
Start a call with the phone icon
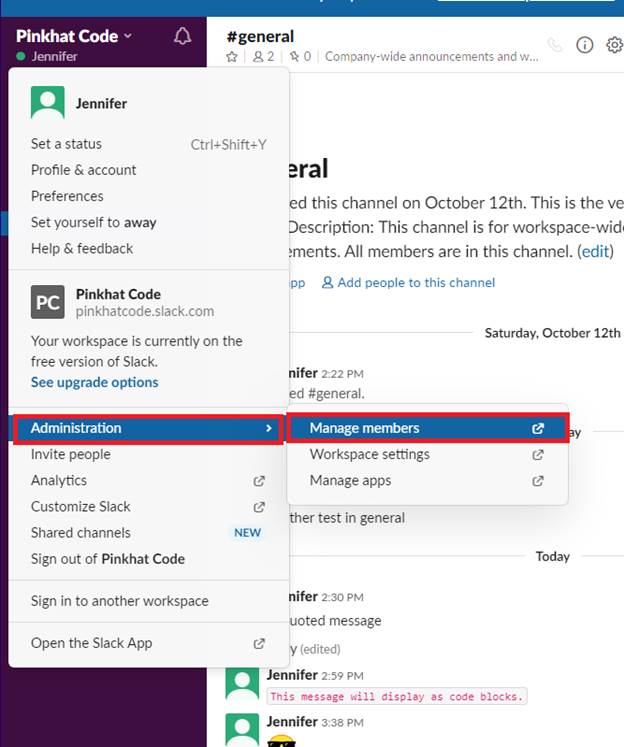coord(554,45)
